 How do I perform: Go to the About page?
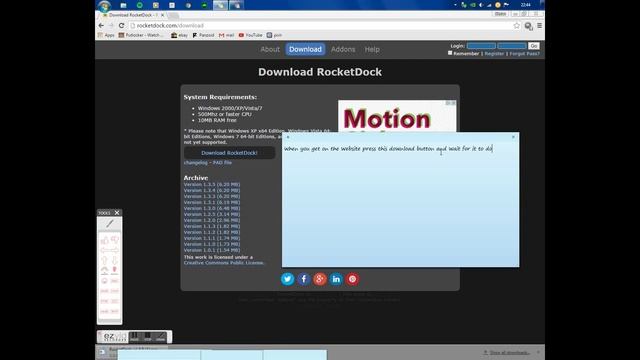(x=270, y=49)
